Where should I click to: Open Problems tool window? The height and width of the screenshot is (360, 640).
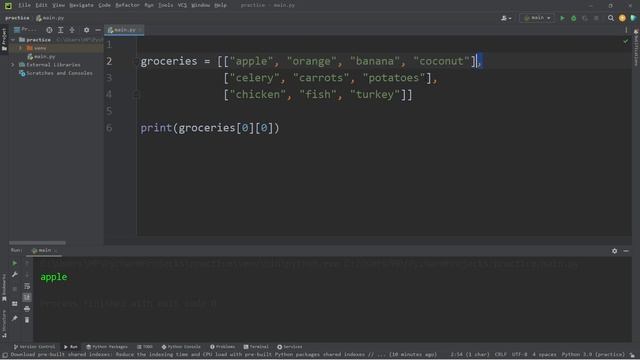click(222, 347)
